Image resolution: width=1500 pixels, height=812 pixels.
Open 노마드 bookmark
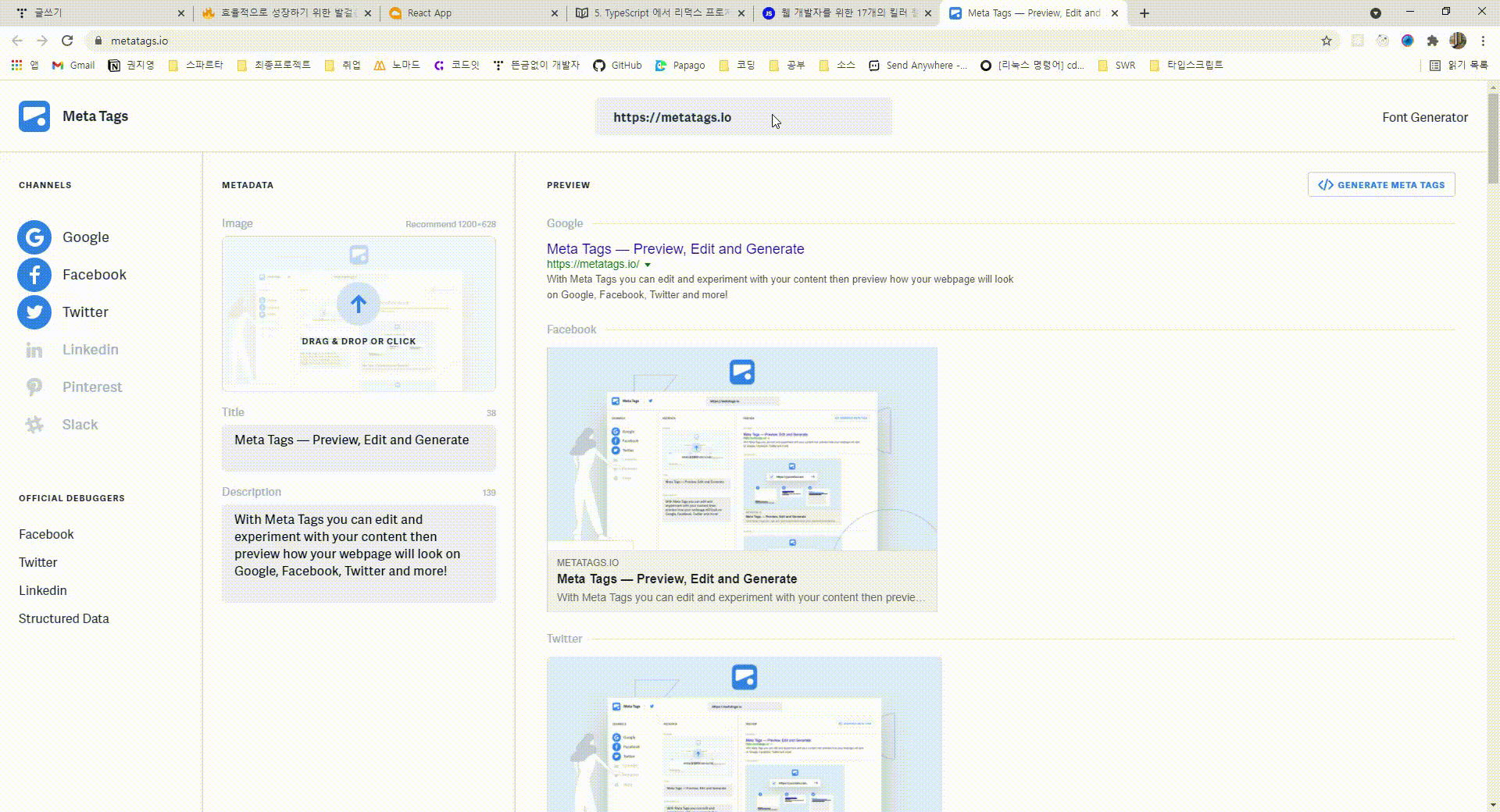[x=397, y=66]
